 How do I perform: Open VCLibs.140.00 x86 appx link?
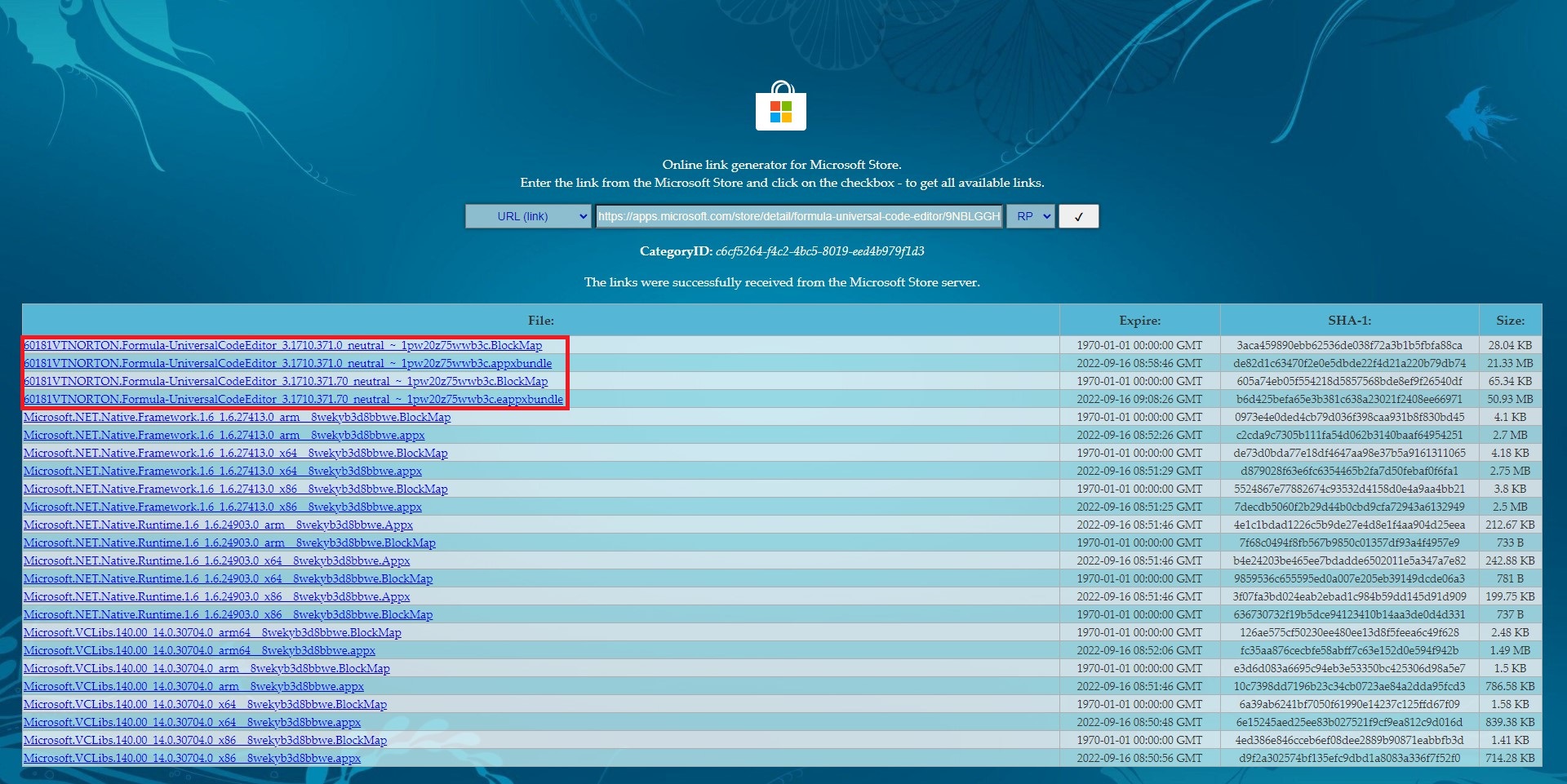(x=193, y=758)
